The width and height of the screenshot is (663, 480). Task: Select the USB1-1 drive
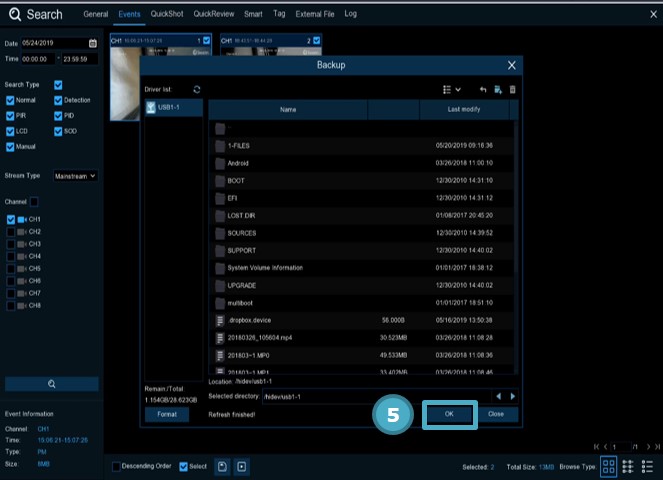coord(172,107)
